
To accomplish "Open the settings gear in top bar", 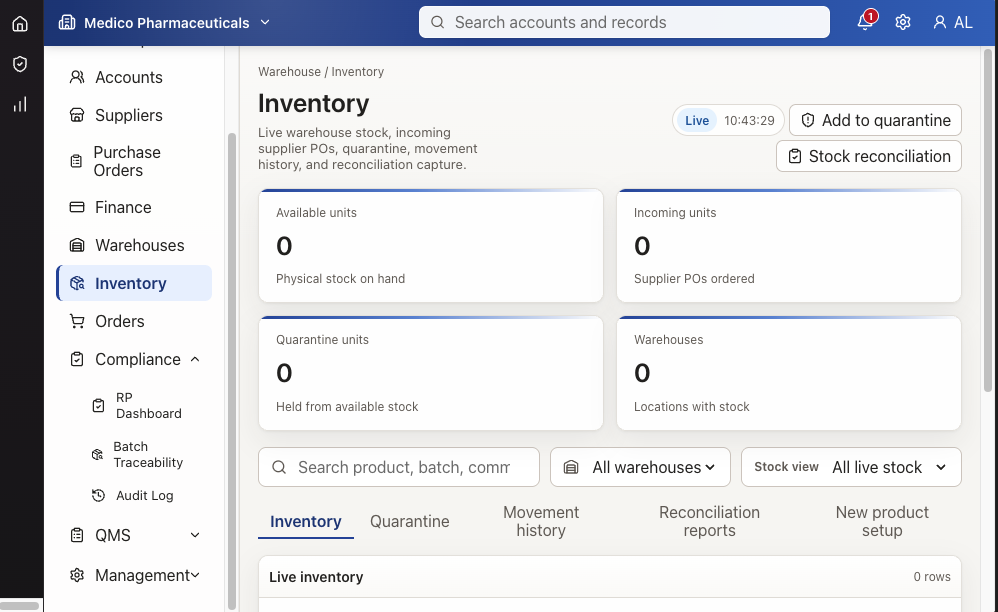I will tap(903, 22).
